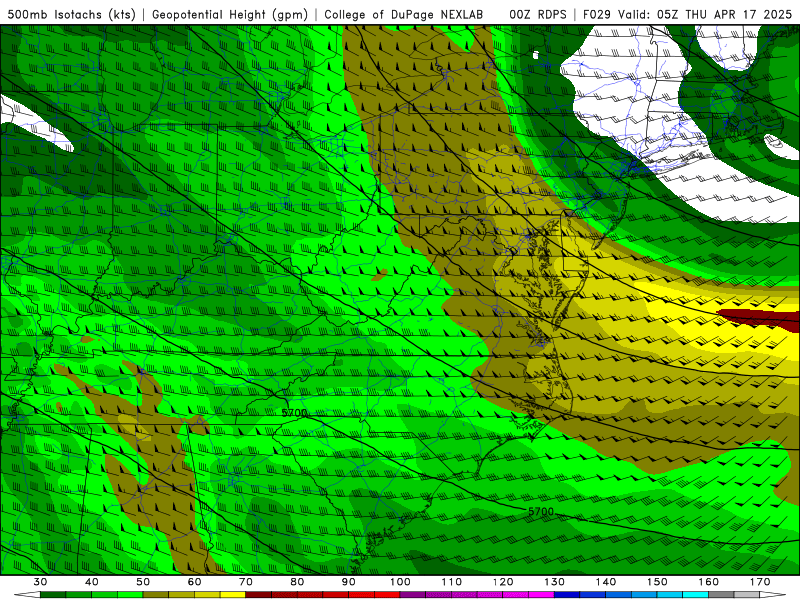Viewport: 800px width, 600px height.
Task: Click the legend value 40
Action: [x=91, y=582]
